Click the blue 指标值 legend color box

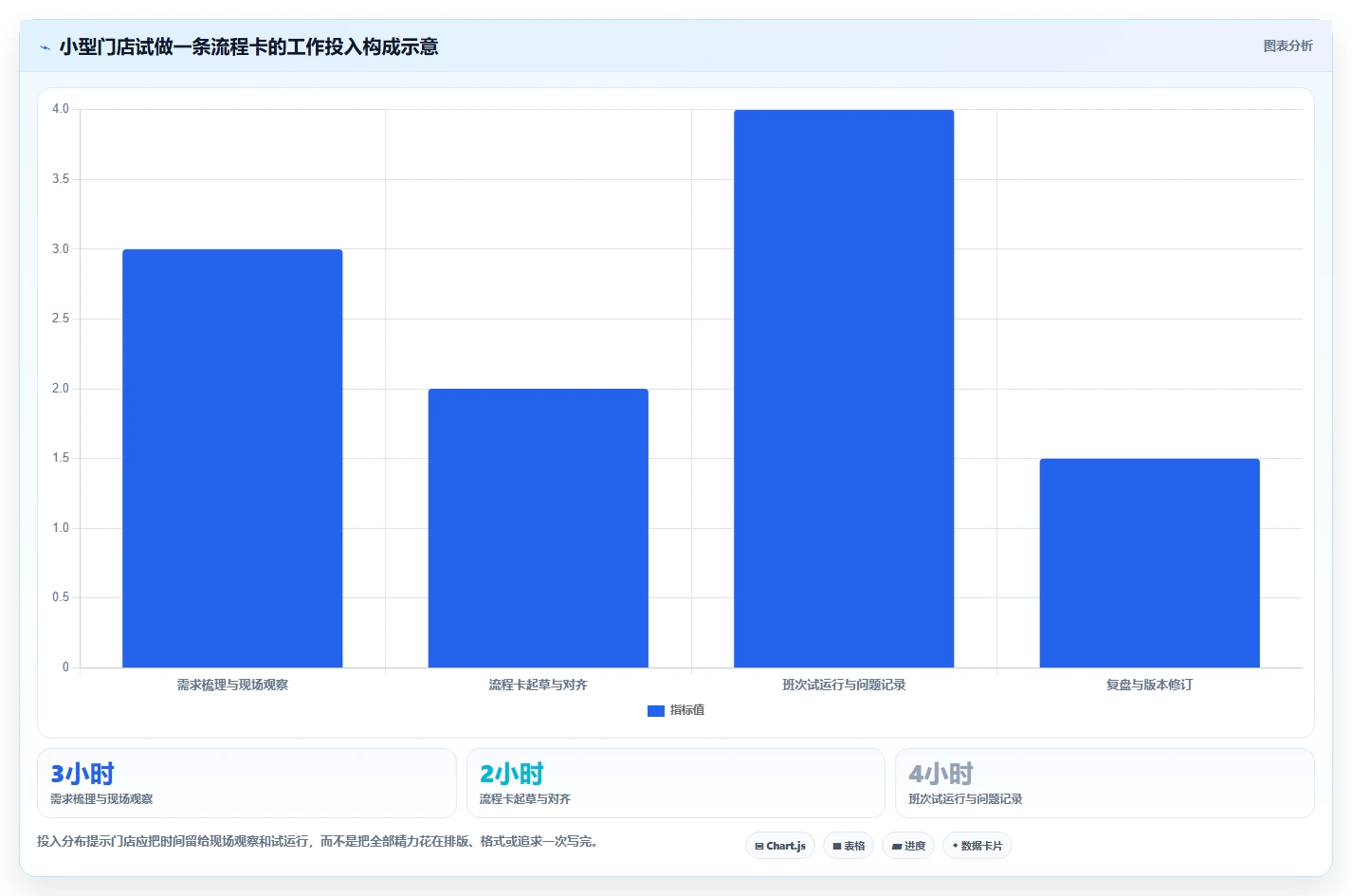click(x=656, y=710)
